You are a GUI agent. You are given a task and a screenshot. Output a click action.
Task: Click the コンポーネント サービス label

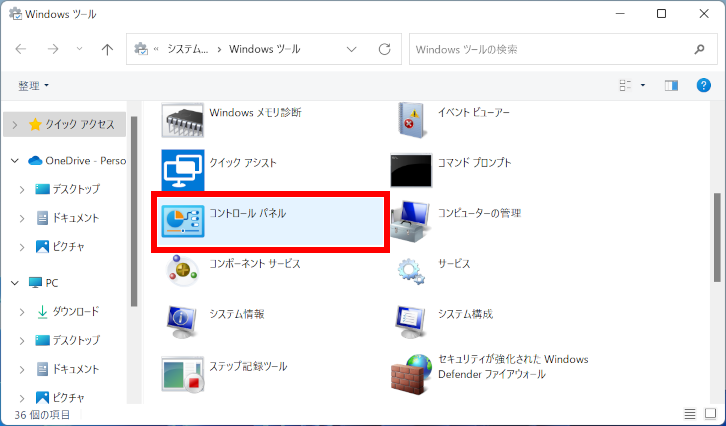point(255,263)
